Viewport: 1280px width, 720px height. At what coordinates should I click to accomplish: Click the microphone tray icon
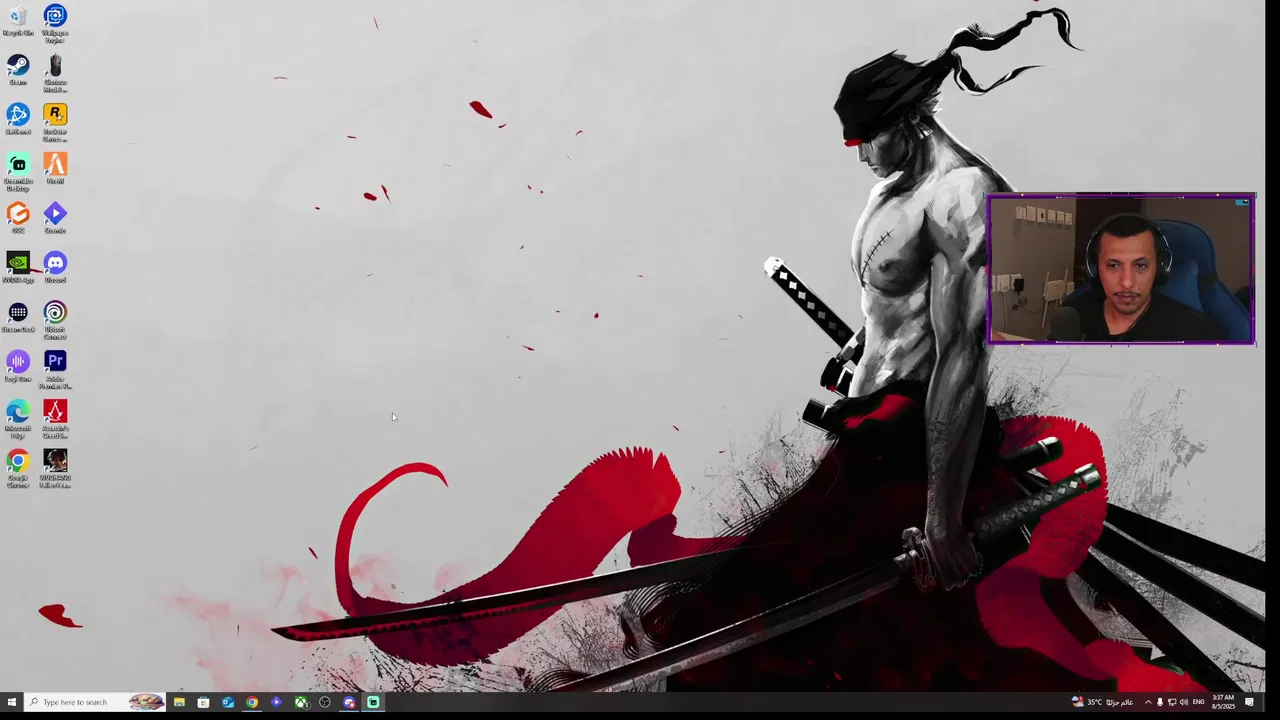[x=1160, y=702]
